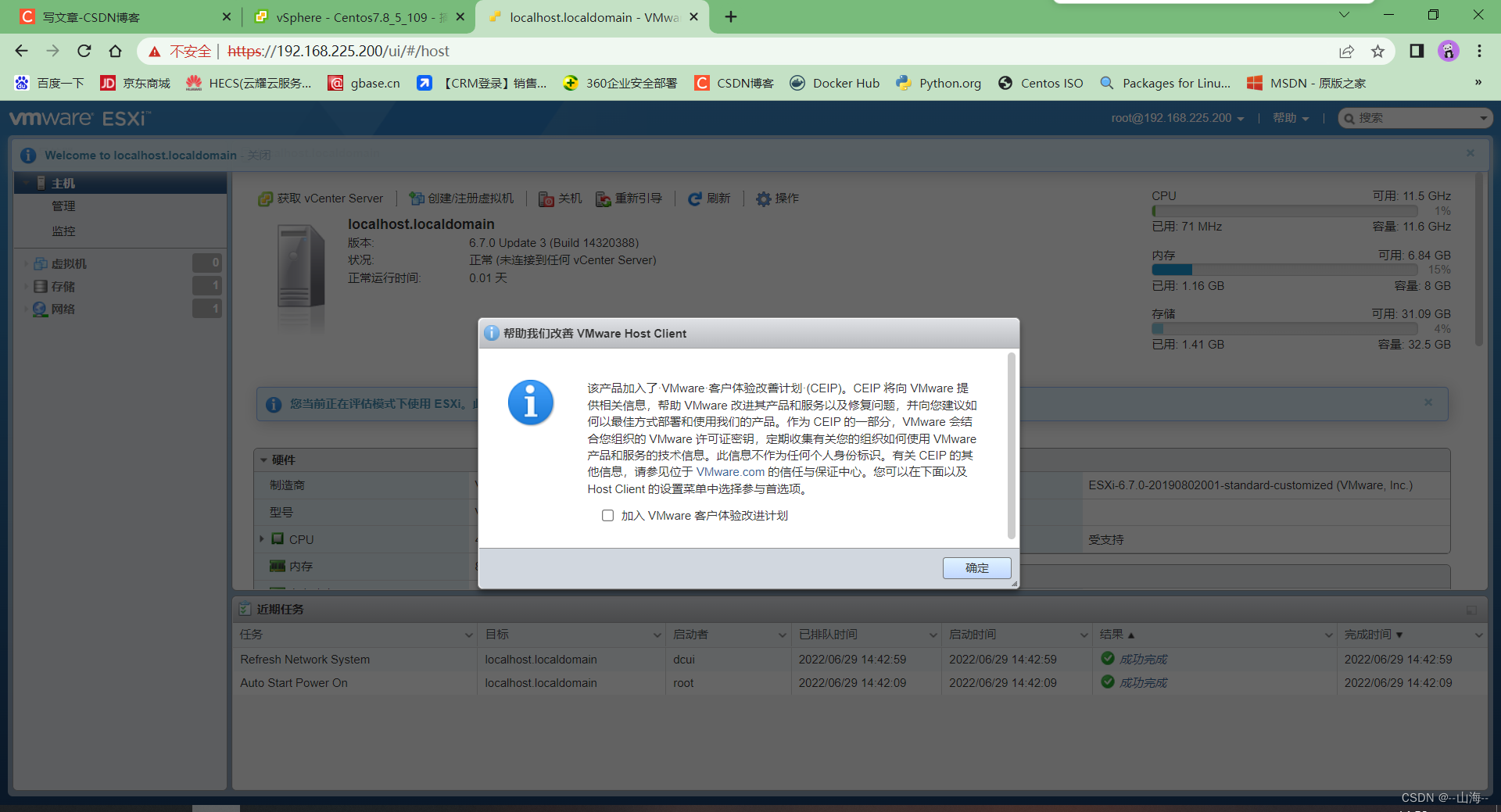Image resolution: width=1501 pixels, height=812 pixels.
Task: Click the 存储 storage usage bar
Action: 1284,329
